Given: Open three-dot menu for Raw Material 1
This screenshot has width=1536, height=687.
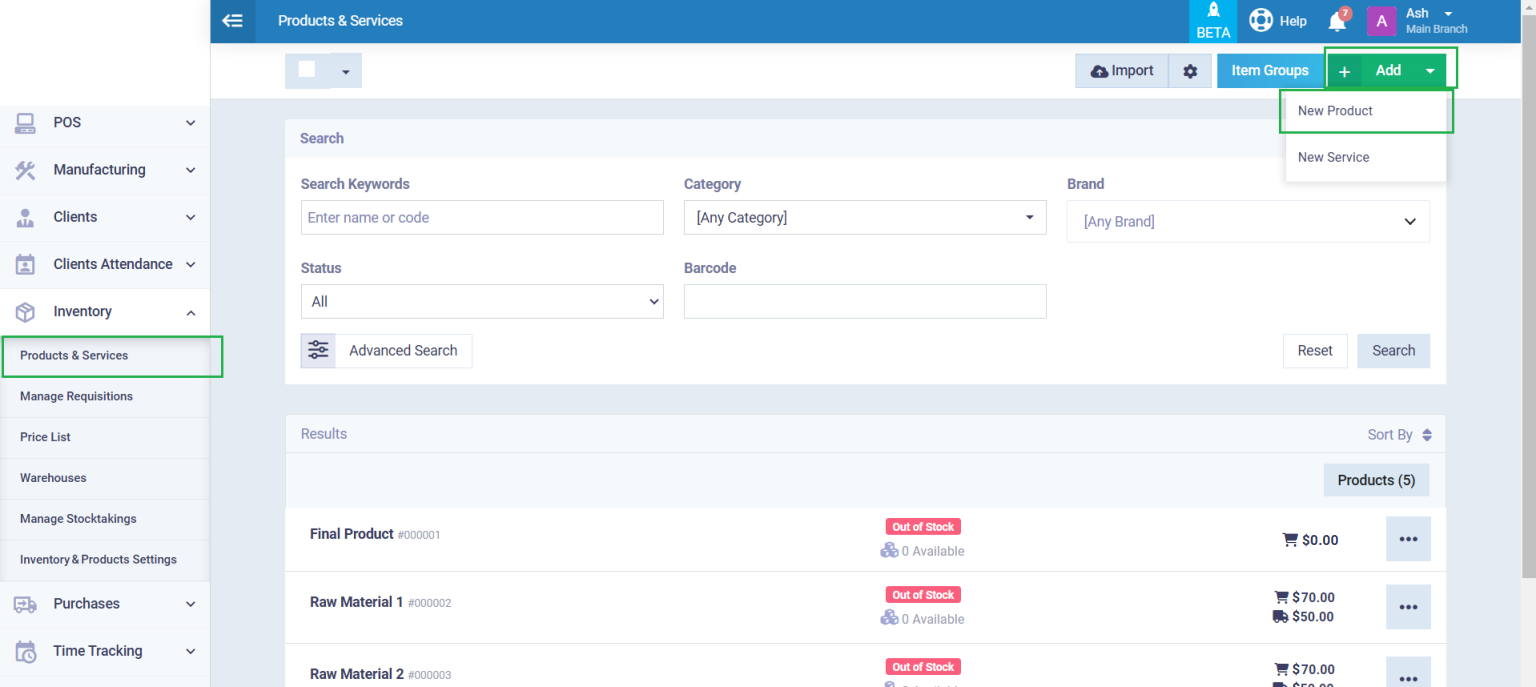Looking at the screenshot, I should tap(1408, 607).
